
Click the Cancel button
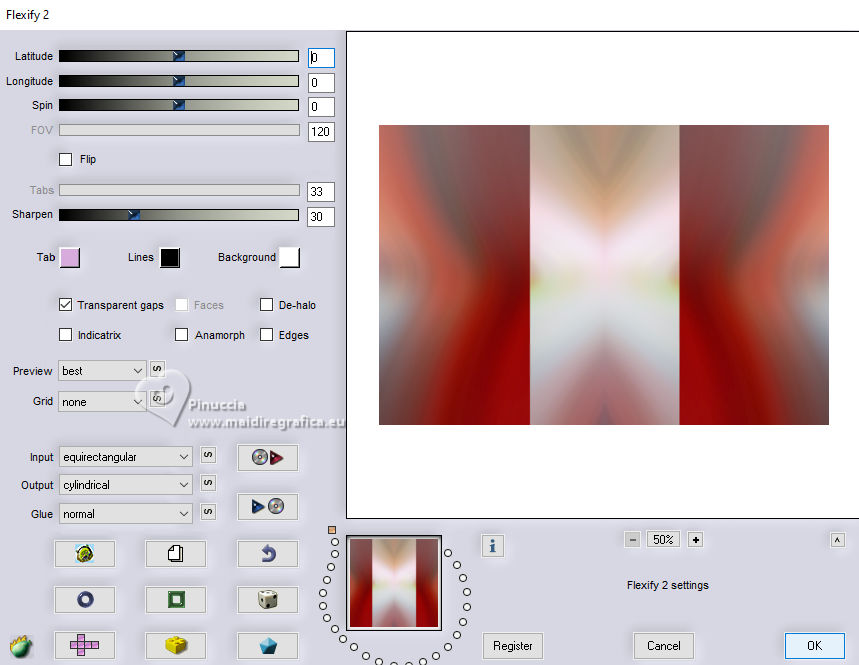[663, 646]
